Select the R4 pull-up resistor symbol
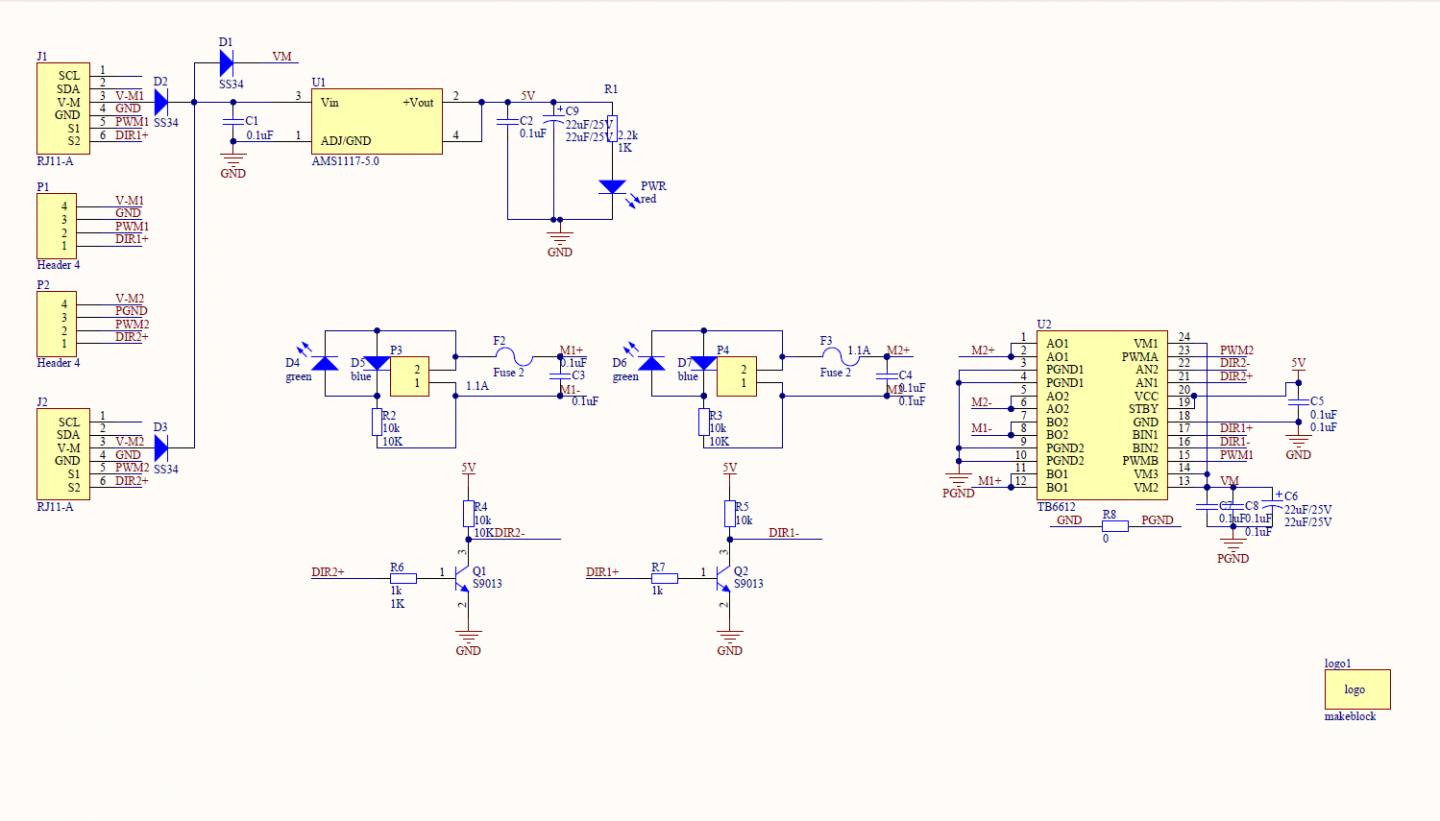The image size is (1440, 821). (x=468, y=513)
